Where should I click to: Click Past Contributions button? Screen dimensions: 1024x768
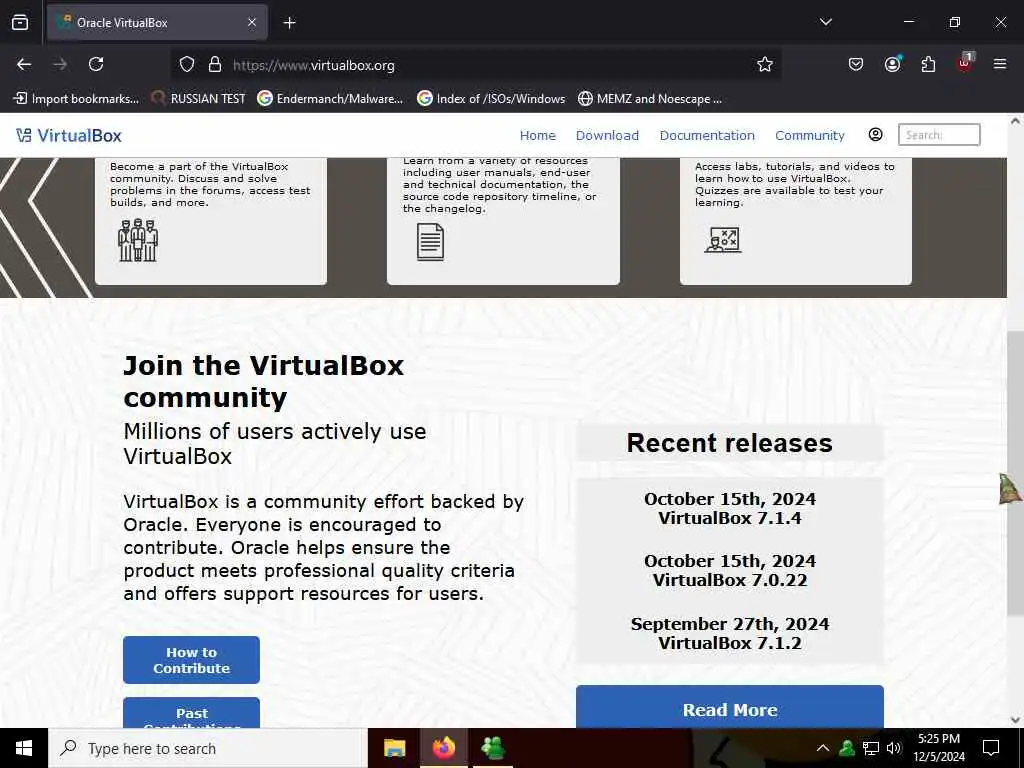(191, 712)
